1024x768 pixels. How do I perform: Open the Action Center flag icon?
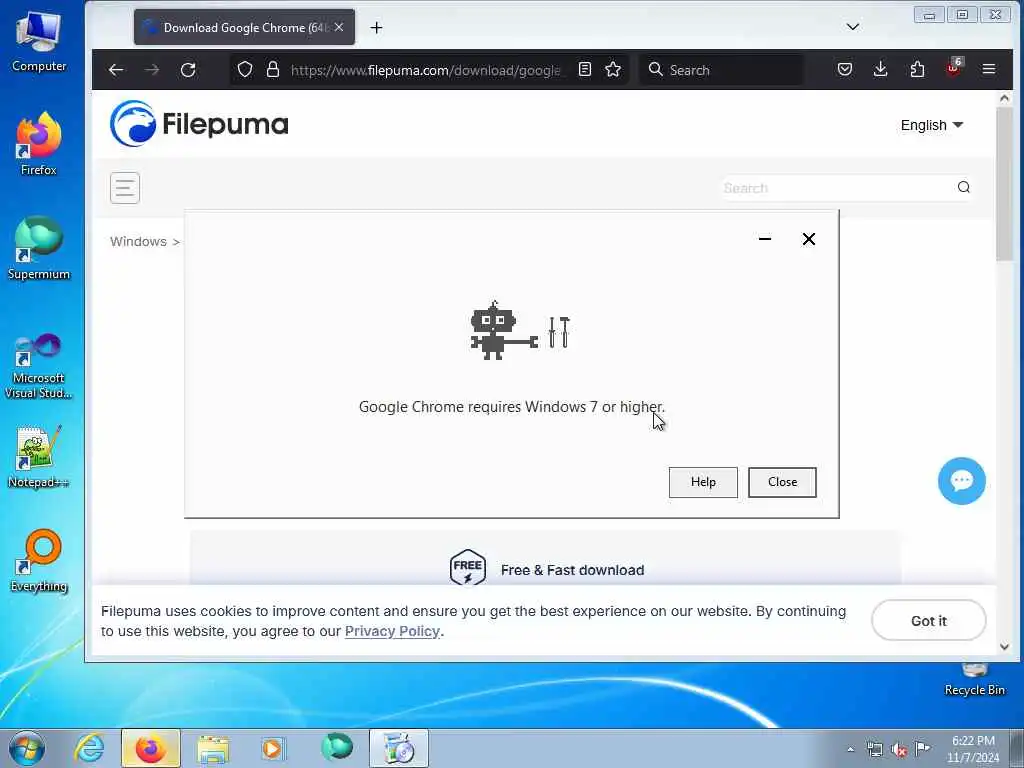922,749
